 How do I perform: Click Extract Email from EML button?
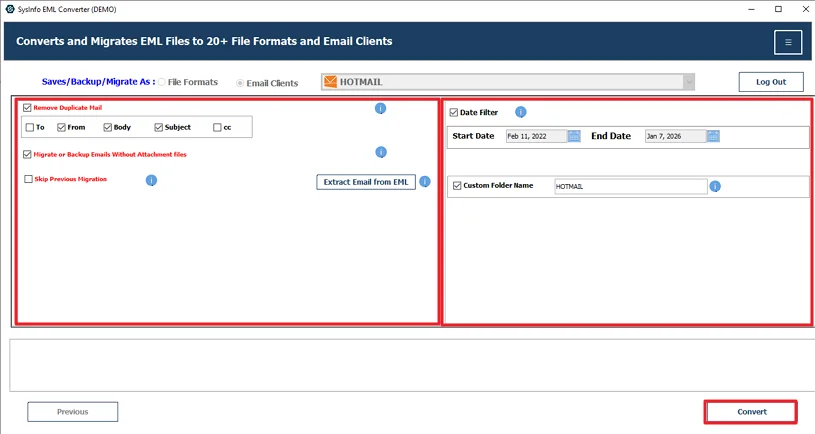pos(366,182)
